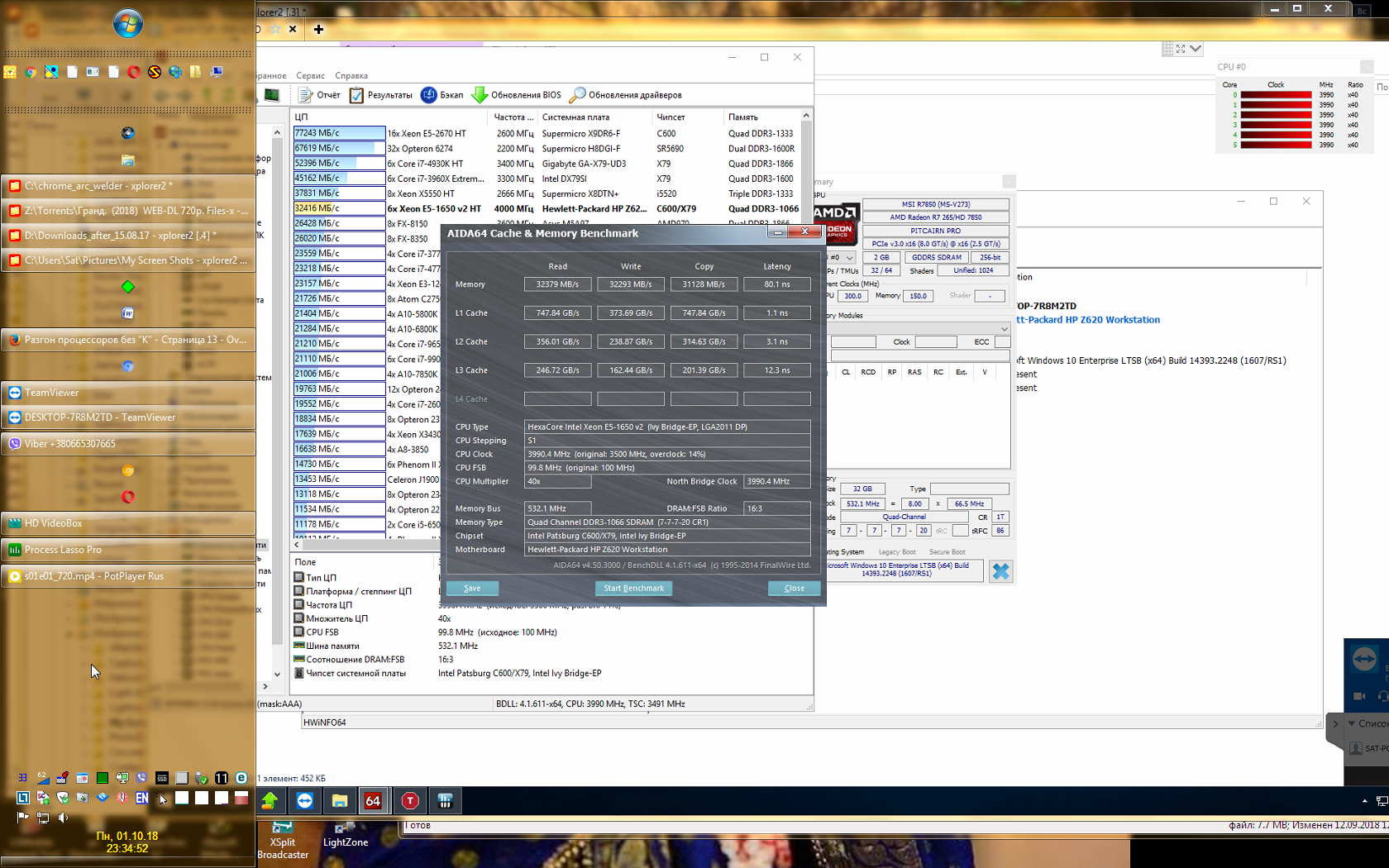The image size is (1389, 868).
Task: Launch Opera from the quick launch bar
Action: pyautogui.click(x=134, y=72)
